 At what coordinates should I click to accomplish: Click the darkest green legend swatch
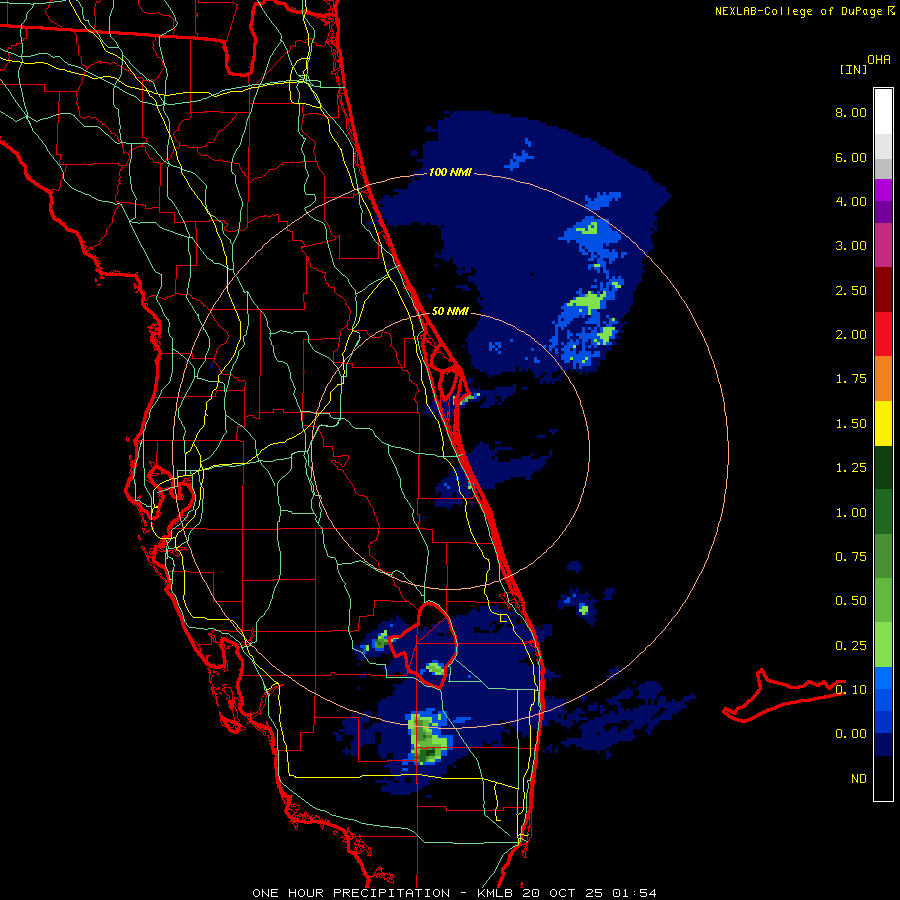tap(883, 468)
